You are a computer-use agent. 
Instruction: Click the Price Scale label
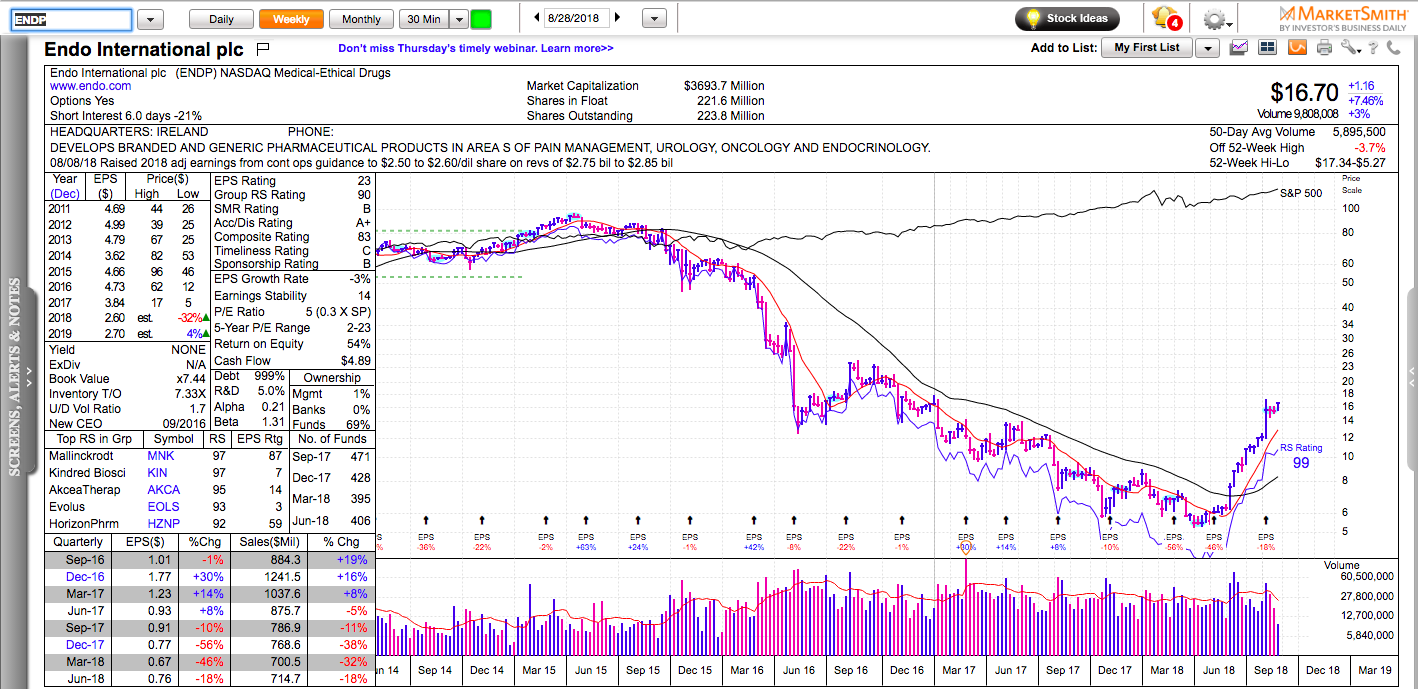click(1352, 184)
